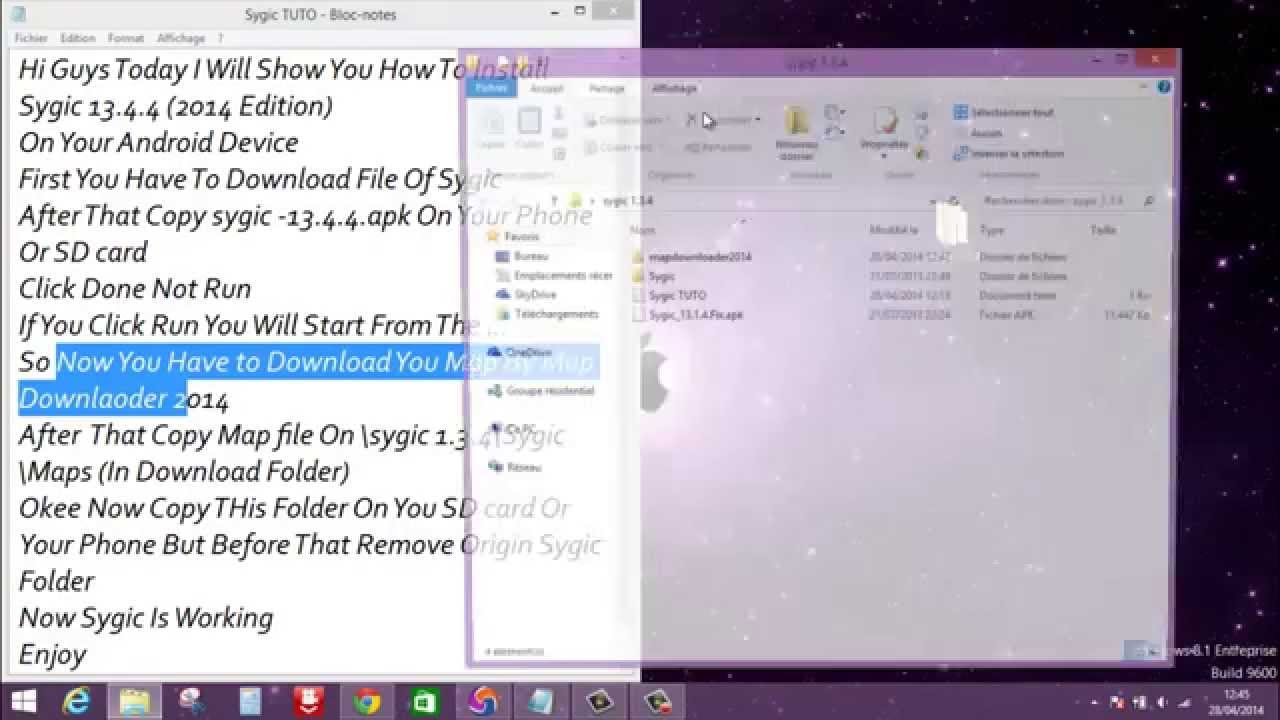Open the Start menu on the taskbar
The width and height of the screenshot is (1280, 720).
click(24, 701)
